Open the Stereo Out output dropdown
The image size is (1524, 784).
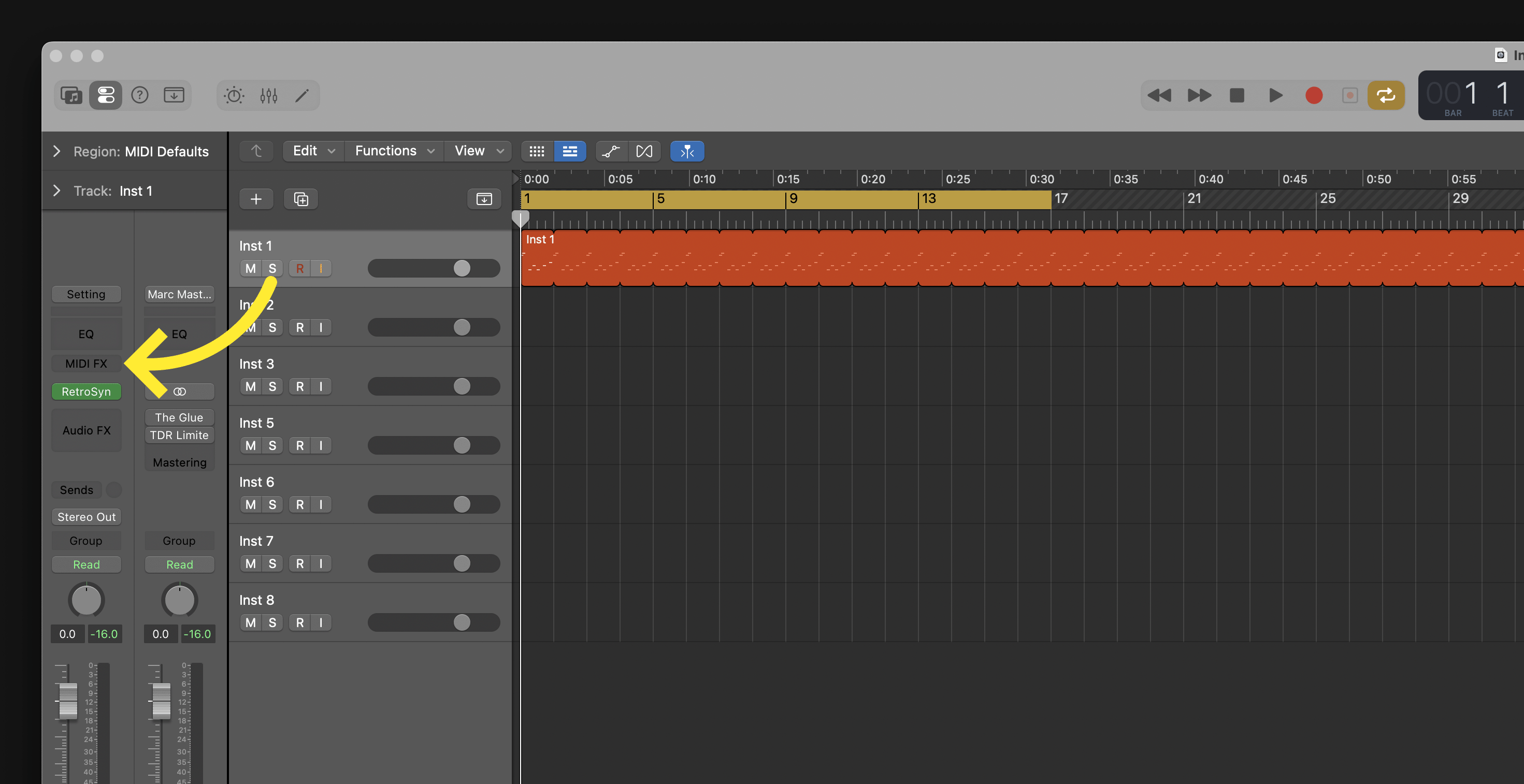87,517
